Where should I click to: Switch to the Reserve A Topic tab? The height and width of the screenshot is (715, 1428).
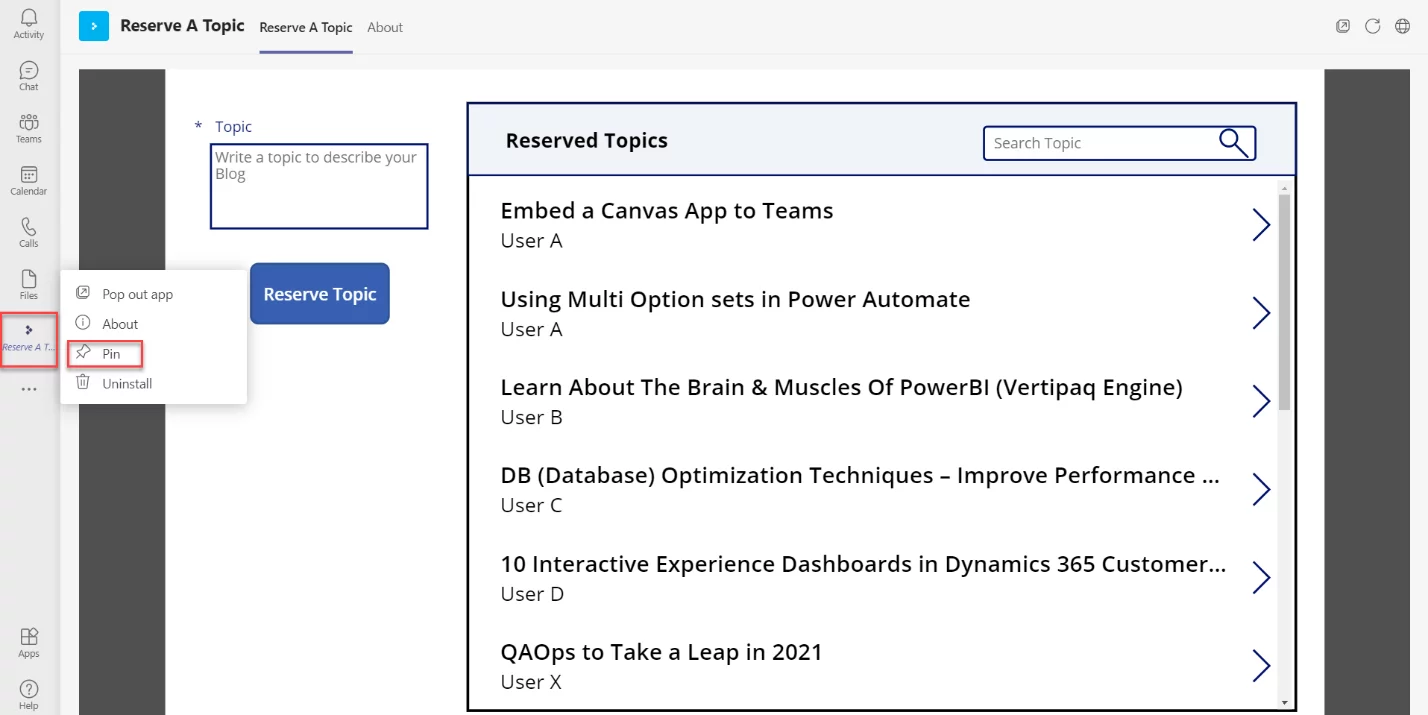pos(306,27)
